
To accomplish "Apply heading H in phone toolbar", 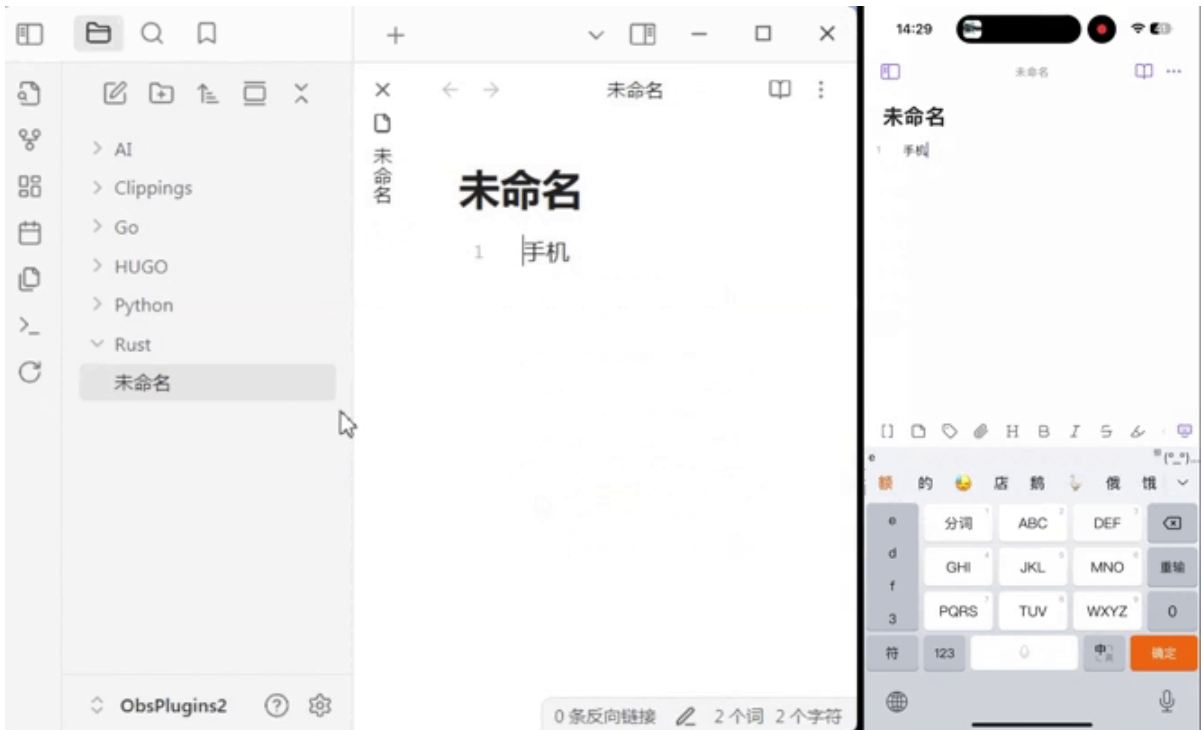I will point(1012,431).
